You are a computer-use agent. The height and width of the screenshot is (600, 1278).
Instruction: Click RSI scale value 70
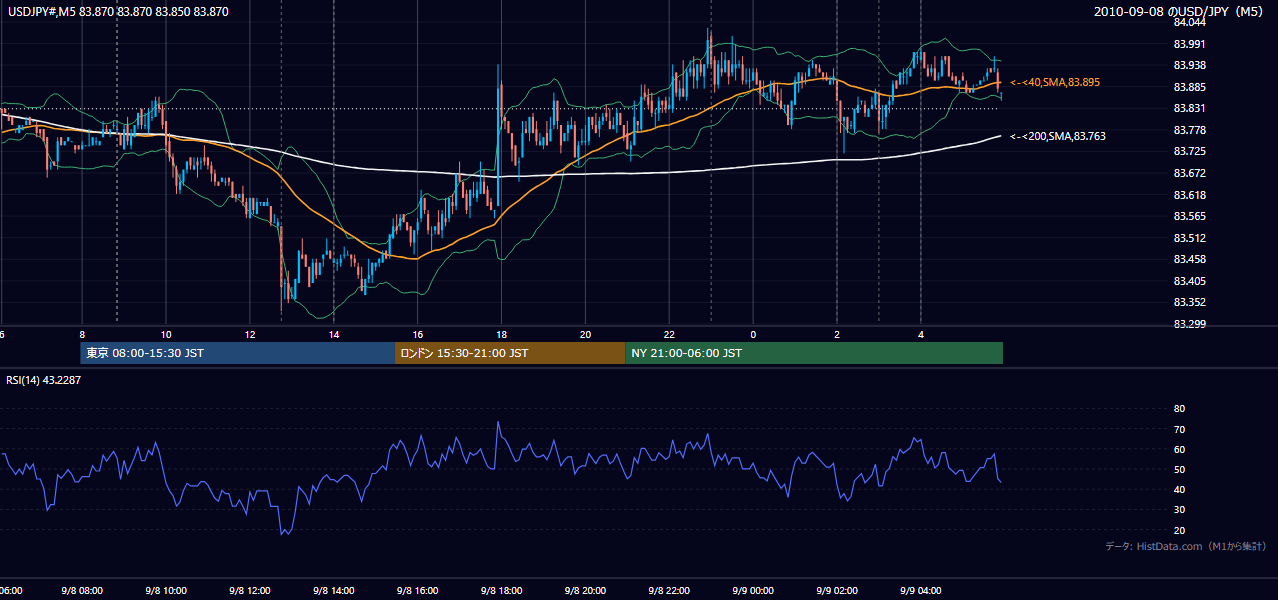click(1179, 429)
